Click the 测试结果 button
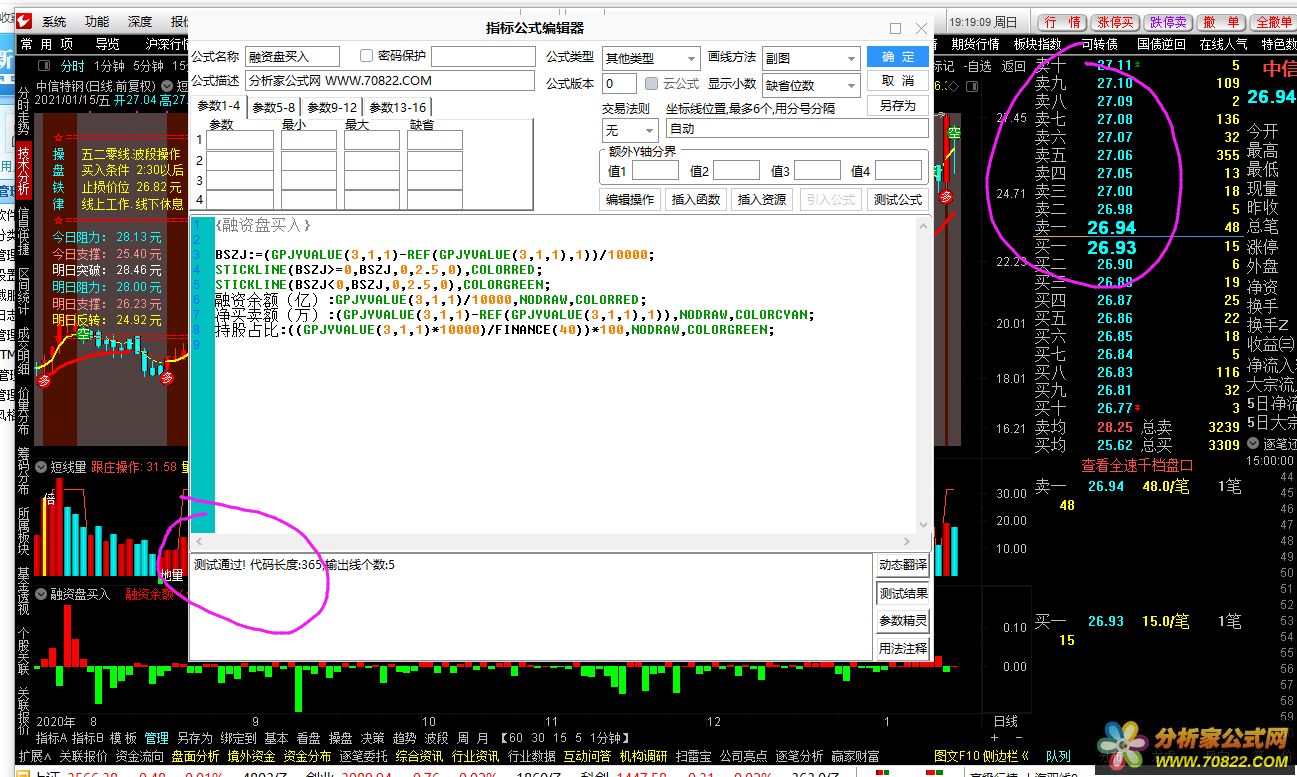 [x=902, y=593]
